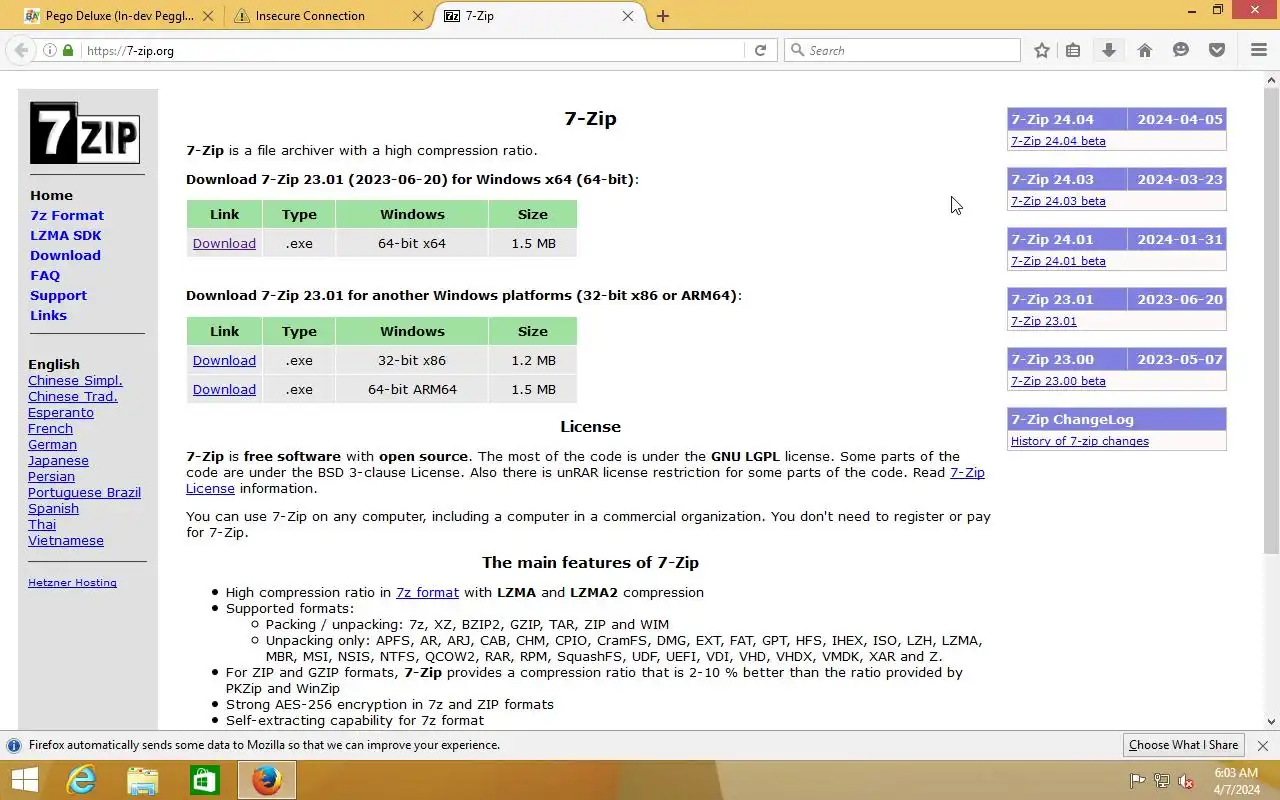The image size is (1280, 800).
Task: Reload the page with the refresh icon
Action: (760, 50)
